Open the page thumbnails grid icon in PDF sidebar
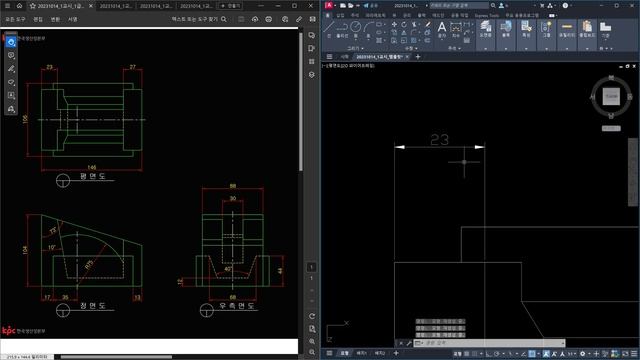This screenshot has height=360, width=640. 312,62
